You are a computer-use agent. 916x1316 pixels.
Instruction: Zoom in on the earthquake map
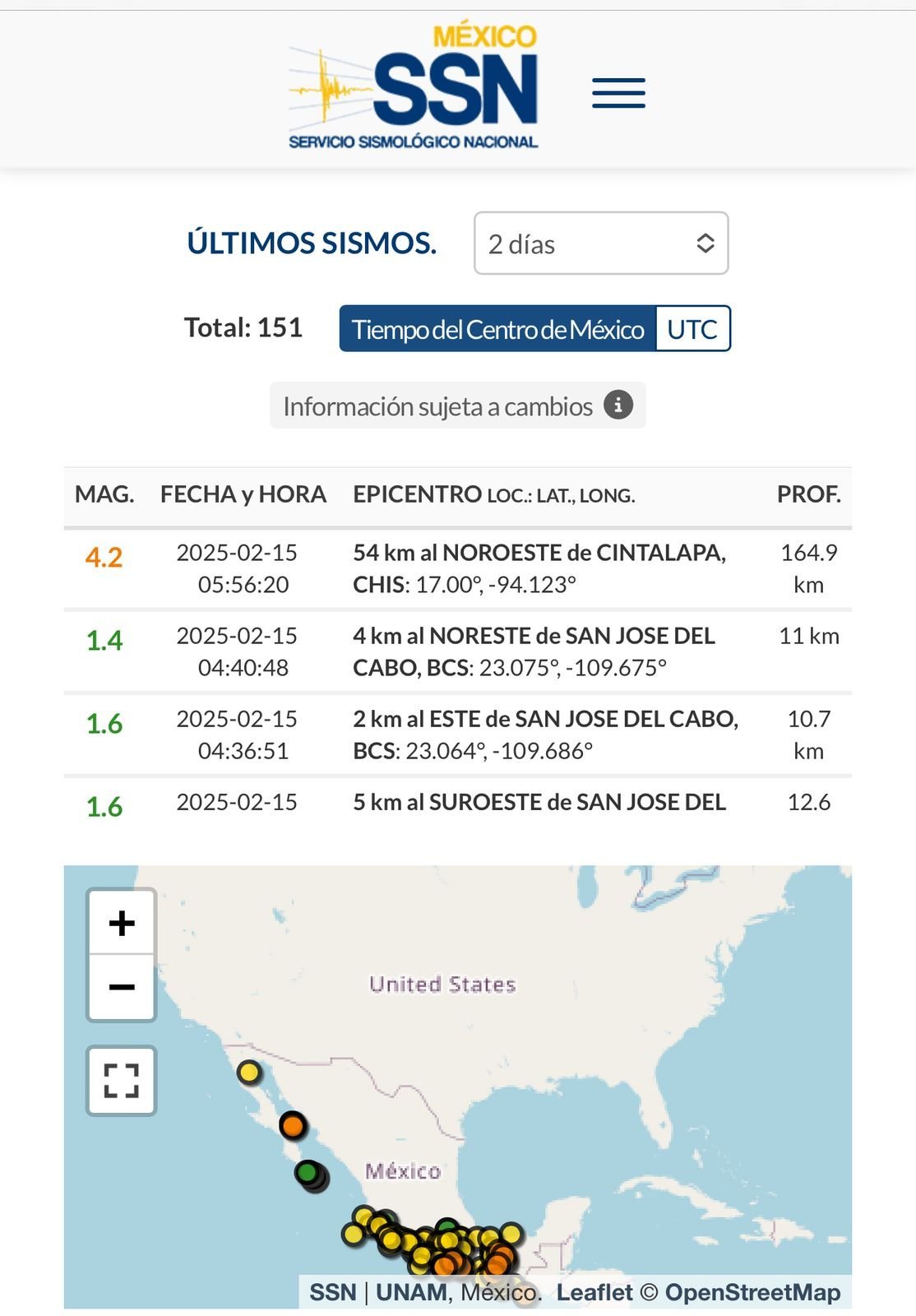[122, 923]
